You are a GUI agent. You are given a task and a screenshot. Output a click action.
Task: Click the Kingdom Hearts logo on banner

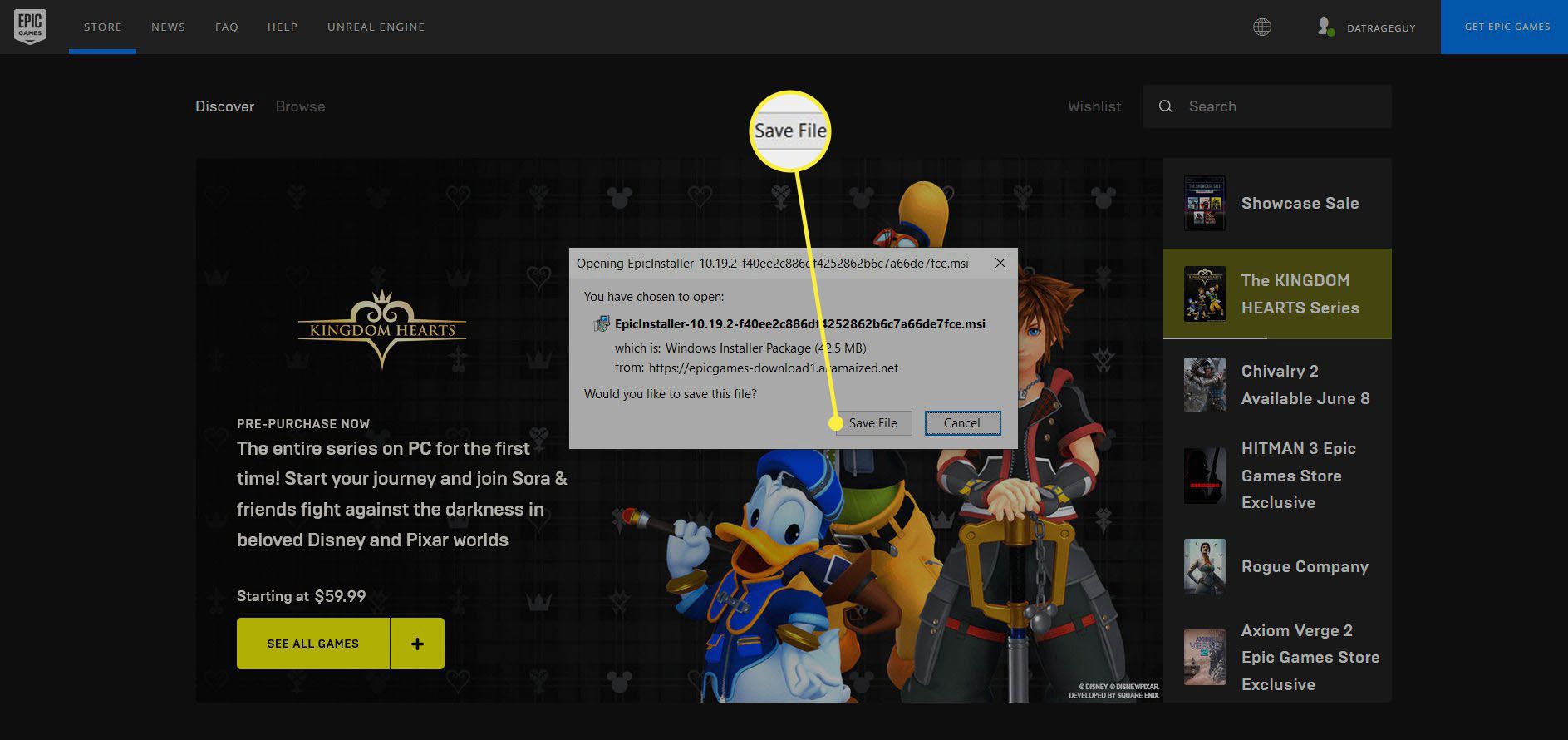coord(382,328)
